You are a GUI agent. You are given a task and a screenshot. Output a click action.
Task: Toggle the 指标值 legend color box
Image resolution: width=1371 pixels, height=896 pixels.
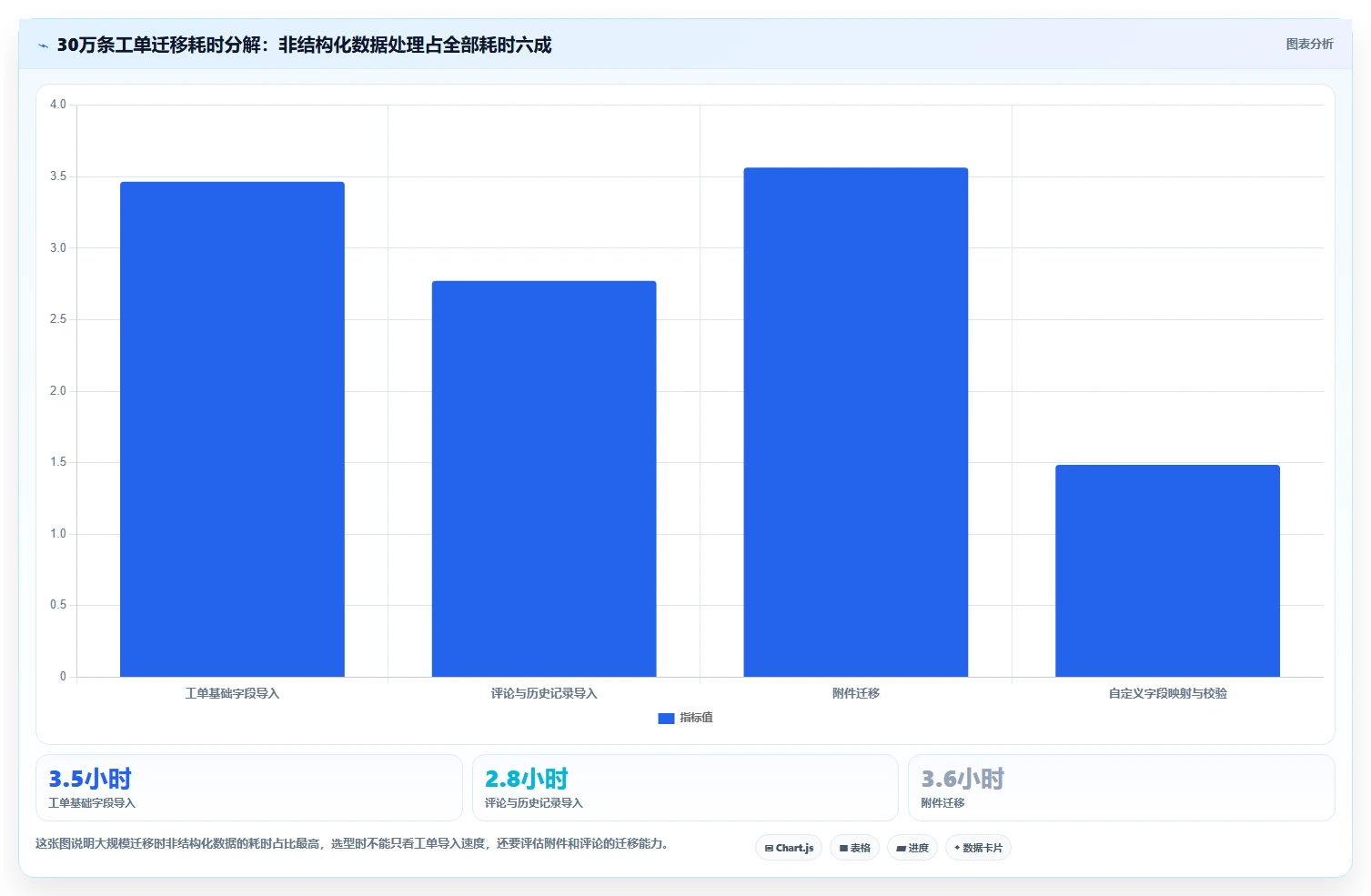tap(666, 718)
